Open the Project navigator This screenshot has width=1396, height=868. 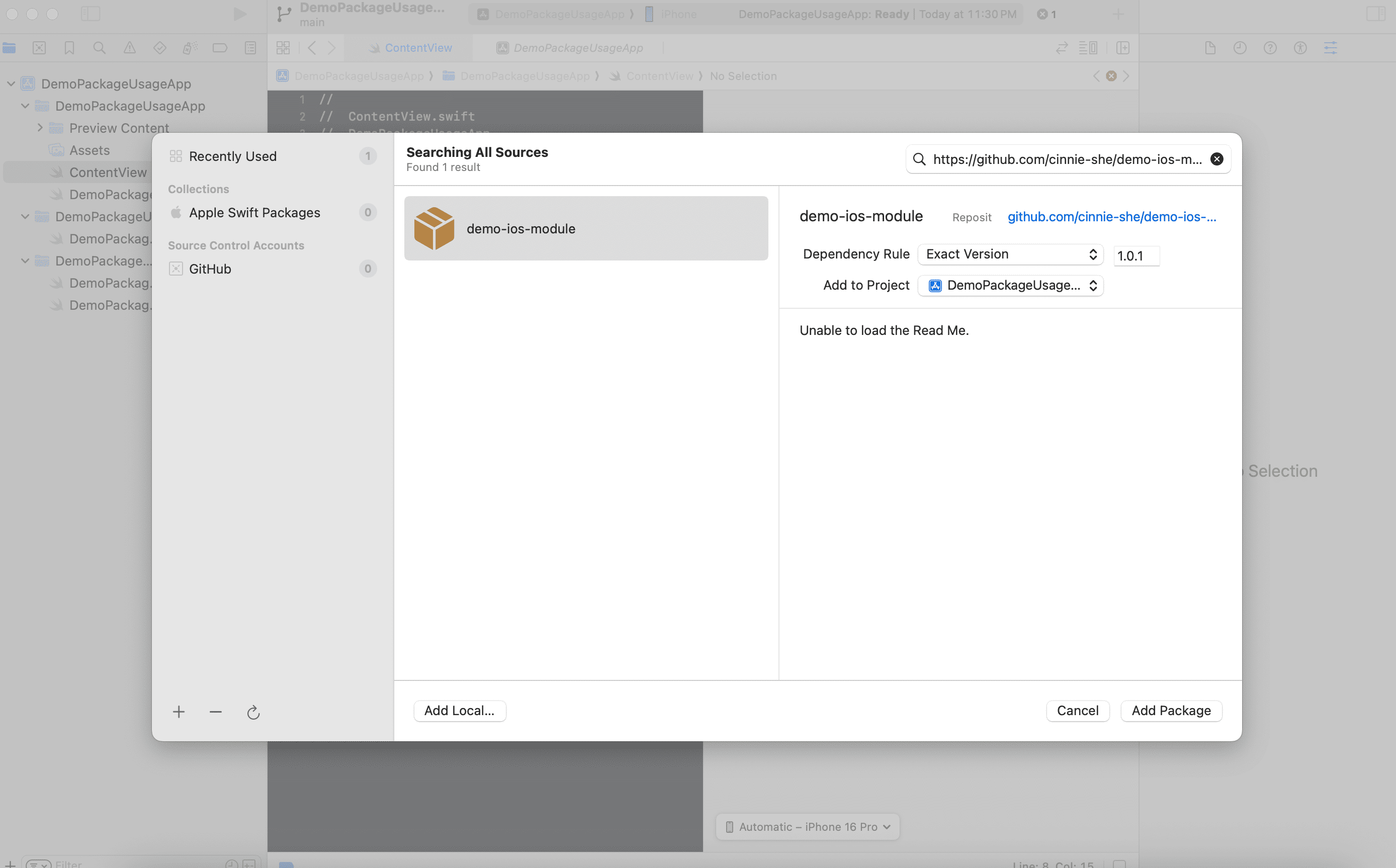[x=9, y=48]
